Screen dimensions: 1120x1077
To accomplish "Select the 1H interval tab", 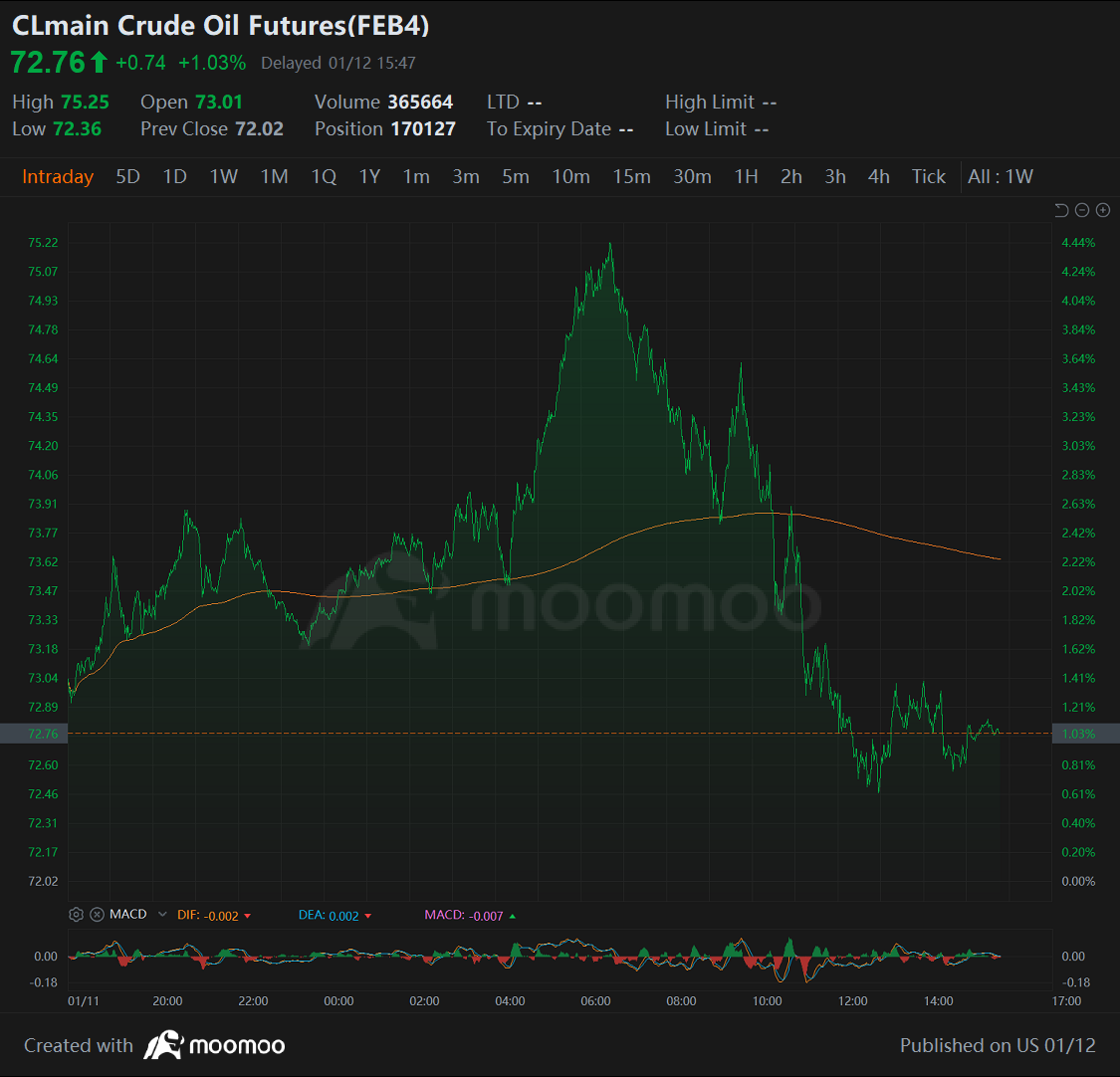I will point(746,177).
